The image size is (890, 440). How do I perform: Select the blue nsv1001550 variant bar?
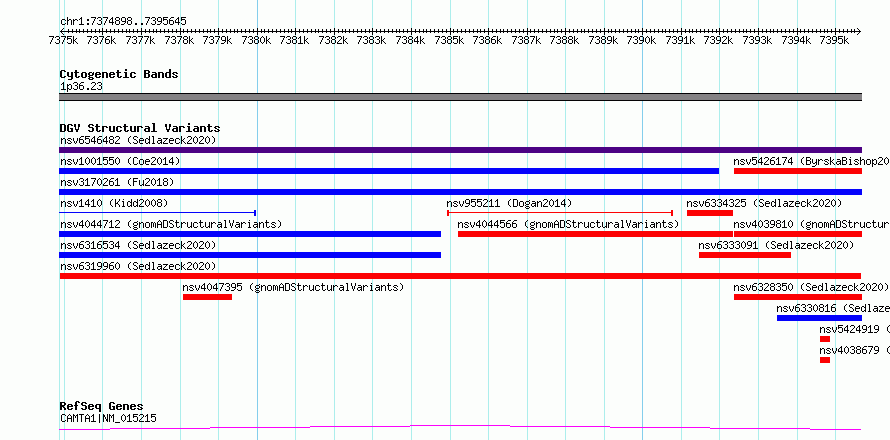coord(389,171)
